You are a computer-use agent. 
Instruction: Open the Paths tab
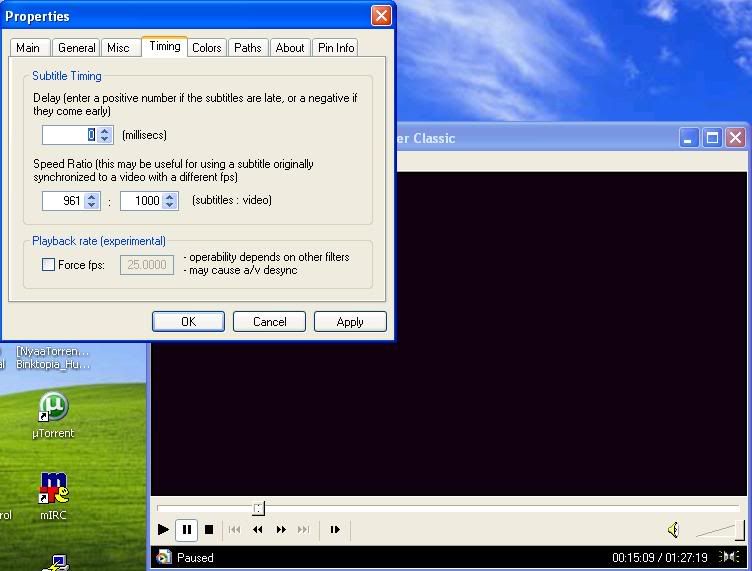[248, 48]
